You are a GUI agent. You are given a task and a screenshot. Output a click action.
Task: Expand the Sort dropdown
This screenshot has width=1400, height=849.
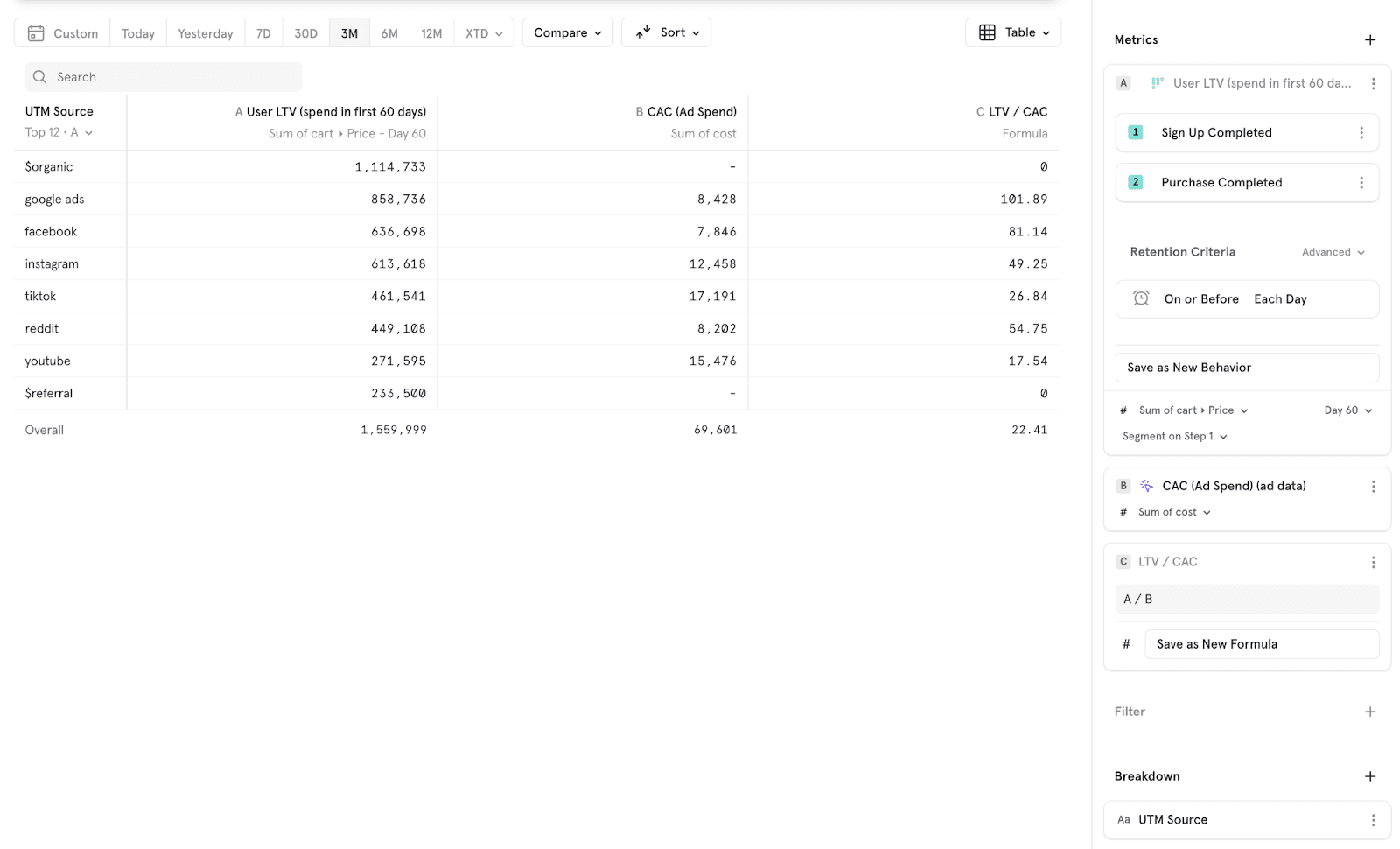pos(666,32)
